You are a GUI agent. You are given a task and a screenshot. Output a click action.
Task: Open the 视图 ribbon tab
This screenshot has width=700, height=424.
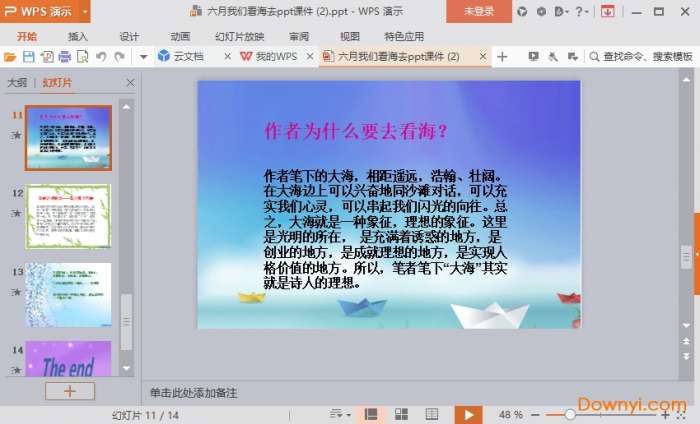pyautogui.click(x=350, y=37)
